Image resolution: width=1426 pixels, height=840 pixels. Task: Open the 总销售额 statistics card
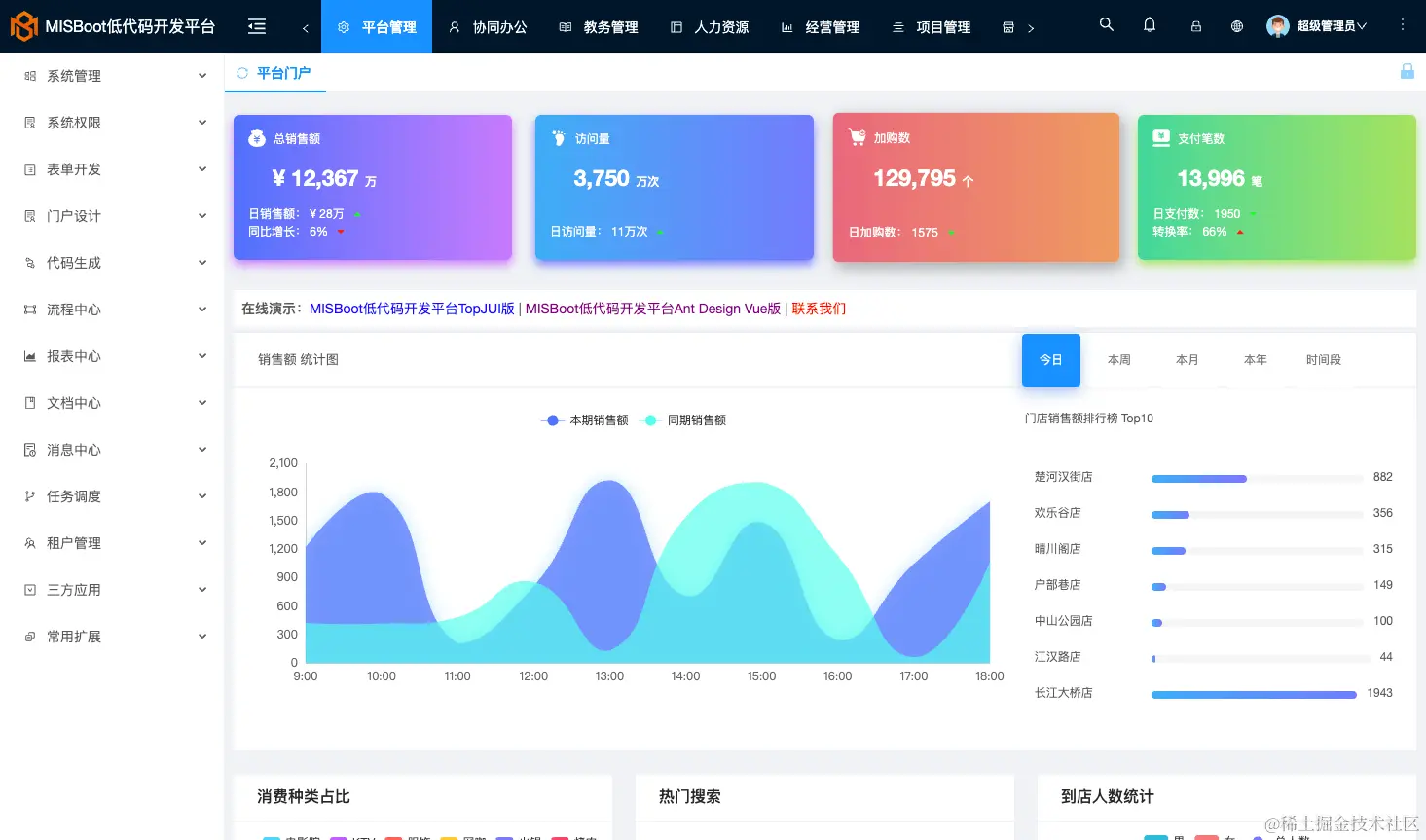pyautogui.click(x=373, y=188)
